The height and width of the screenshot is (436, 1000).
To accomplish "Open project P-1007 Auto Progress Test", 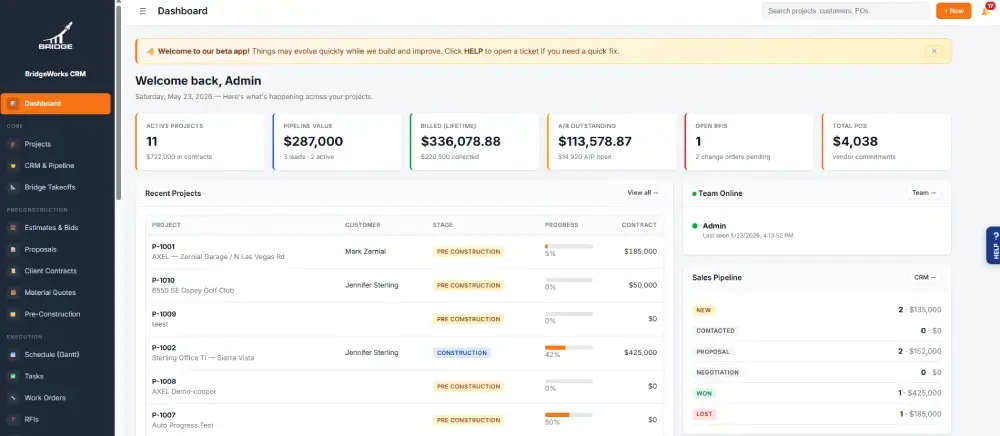I will (405, 419).
